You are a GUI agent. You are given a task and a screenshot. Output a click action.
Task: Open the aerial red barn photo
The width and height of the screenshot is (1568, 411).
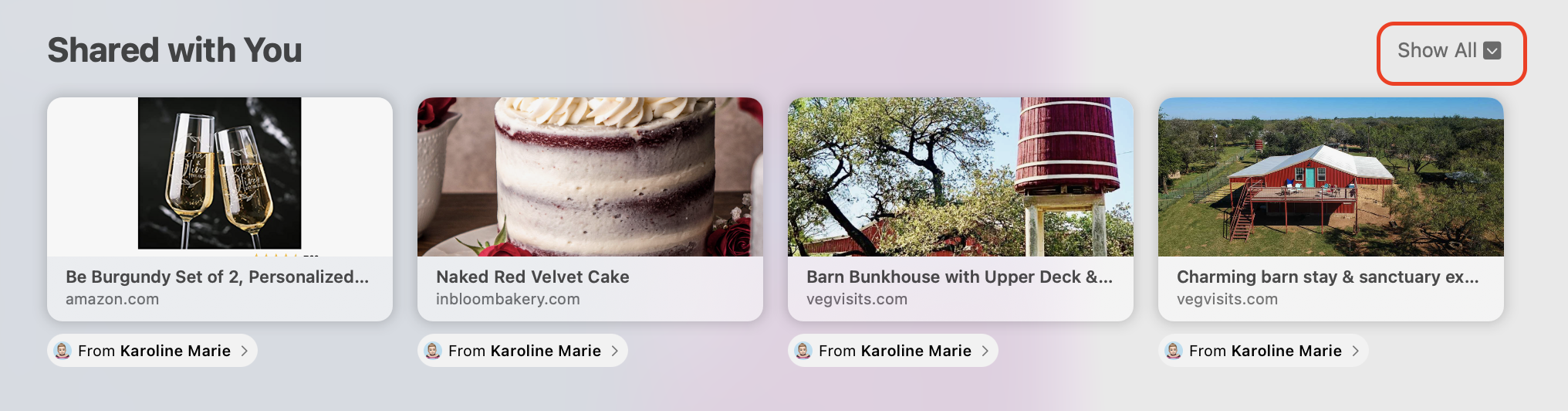pos(1331,176)
